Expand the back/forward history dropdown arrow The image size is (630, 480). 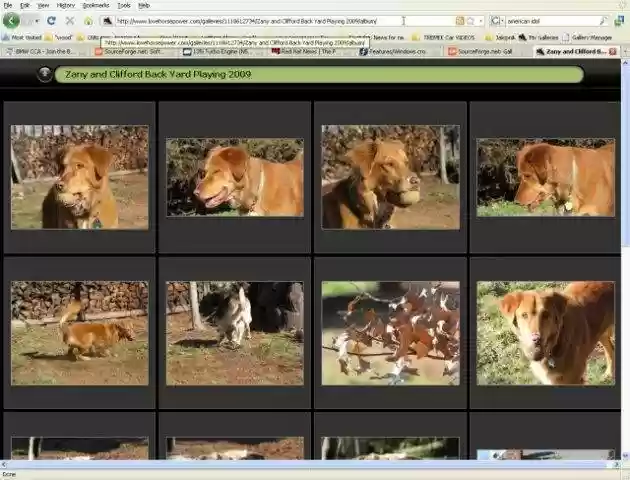tap(36, 20)
